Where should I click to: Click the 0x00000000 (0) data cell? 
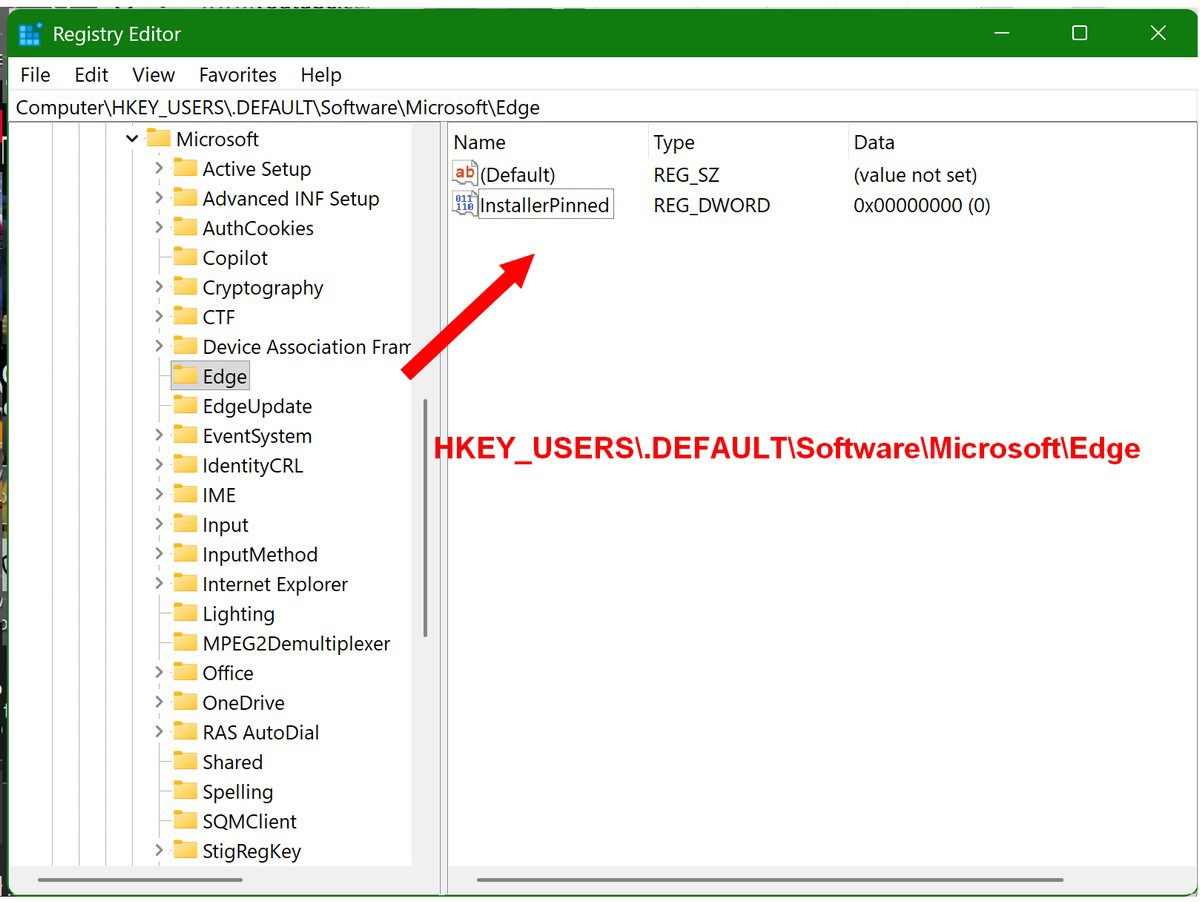[922, 205]
